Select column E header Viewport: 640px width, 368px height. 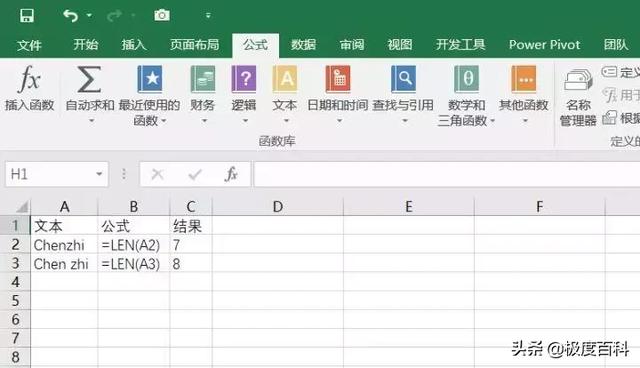409,206
